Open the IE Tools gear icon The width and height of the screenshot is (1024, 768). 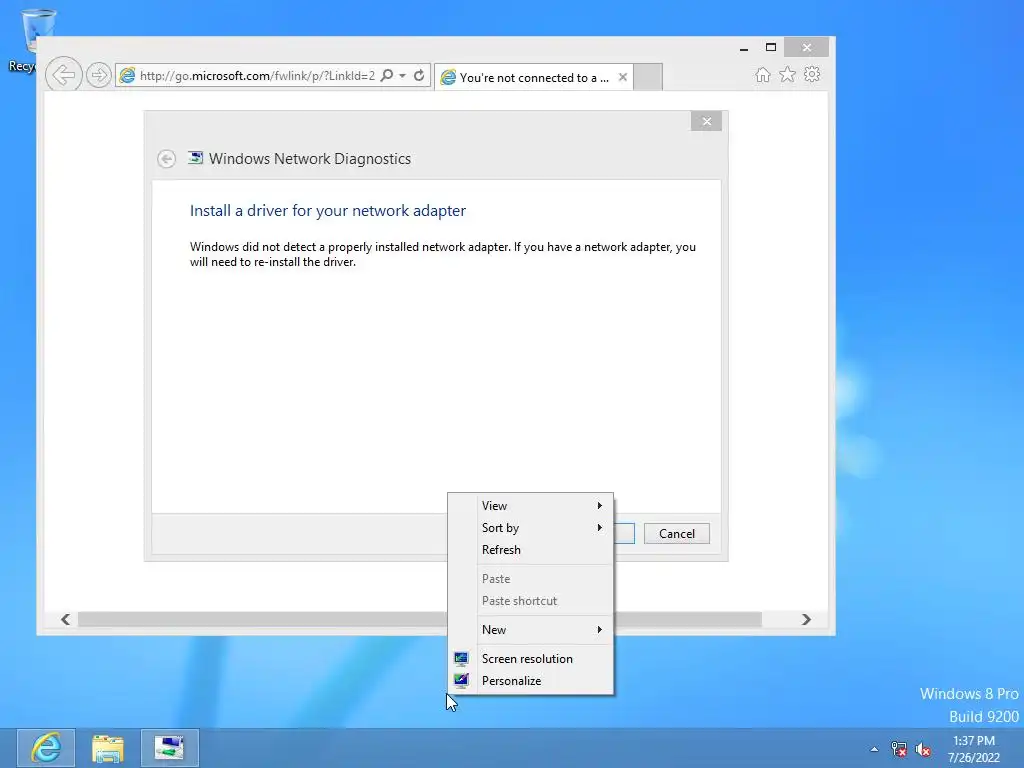pyautogui.click(x=812, y=74)
